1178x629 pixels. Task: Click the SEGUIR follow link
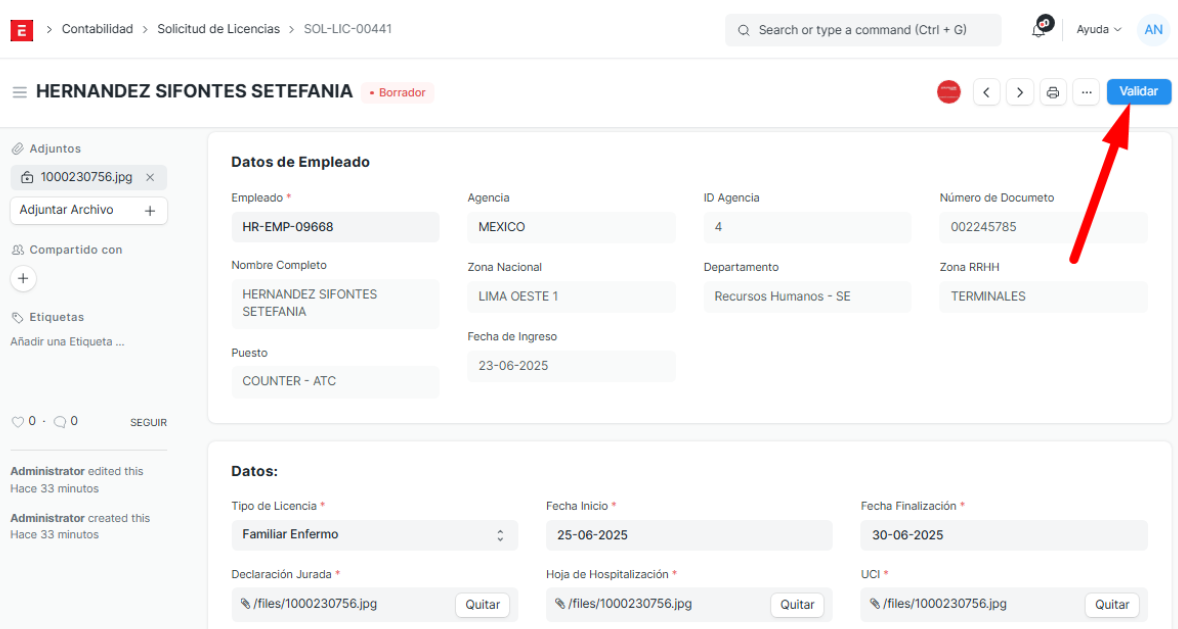(148, 423)
